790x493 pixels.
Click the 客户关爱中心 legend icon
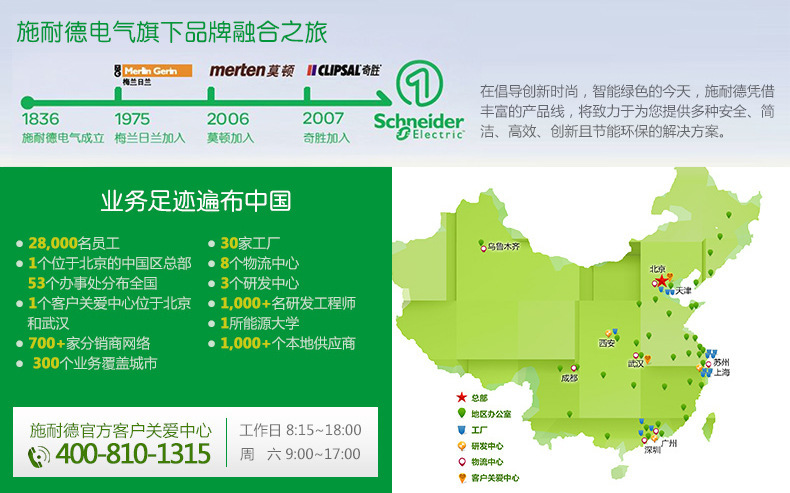(462, 477)
